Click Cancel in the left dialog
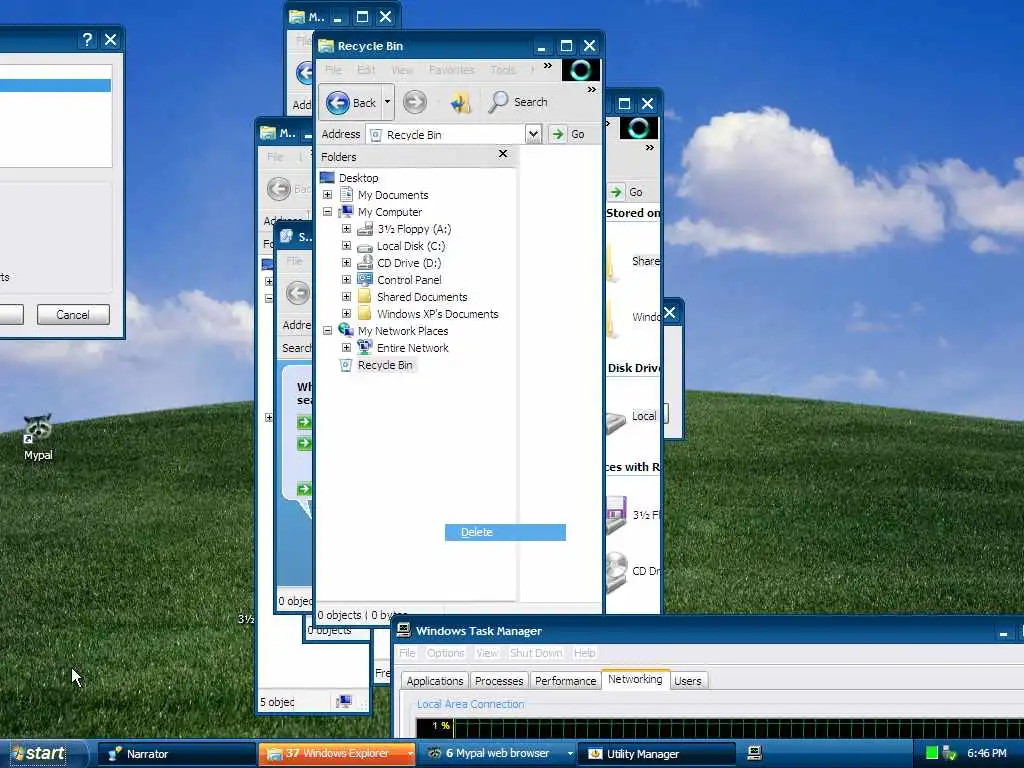 [73, 315]
